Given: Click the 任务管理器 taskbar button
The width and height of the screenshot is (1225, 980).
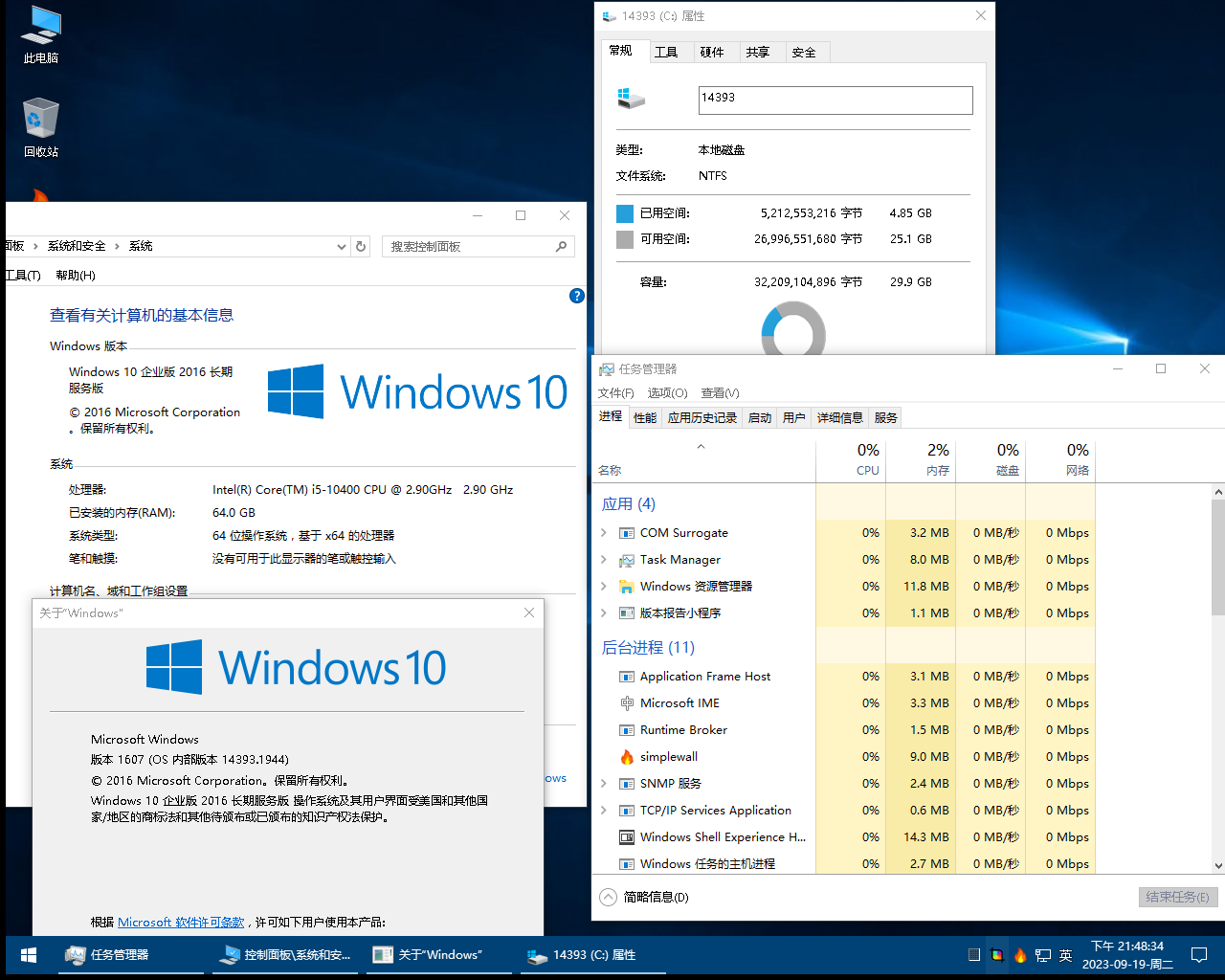Looking at the screenshot, I should (131, 955).
